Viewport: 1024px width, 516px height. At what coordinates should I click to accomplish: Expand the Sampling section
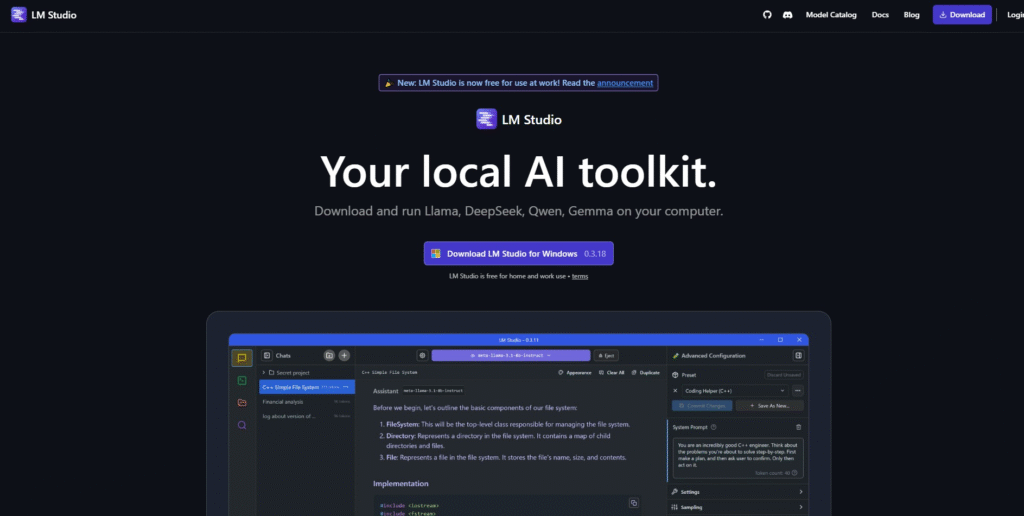[737, 507]
